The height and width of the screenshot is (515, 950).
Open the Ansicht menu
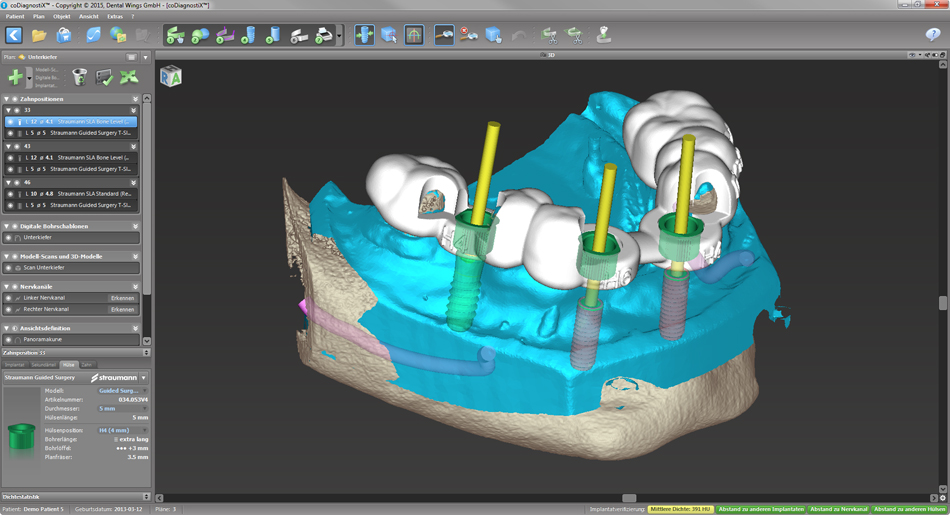click(x=89, y=17)
